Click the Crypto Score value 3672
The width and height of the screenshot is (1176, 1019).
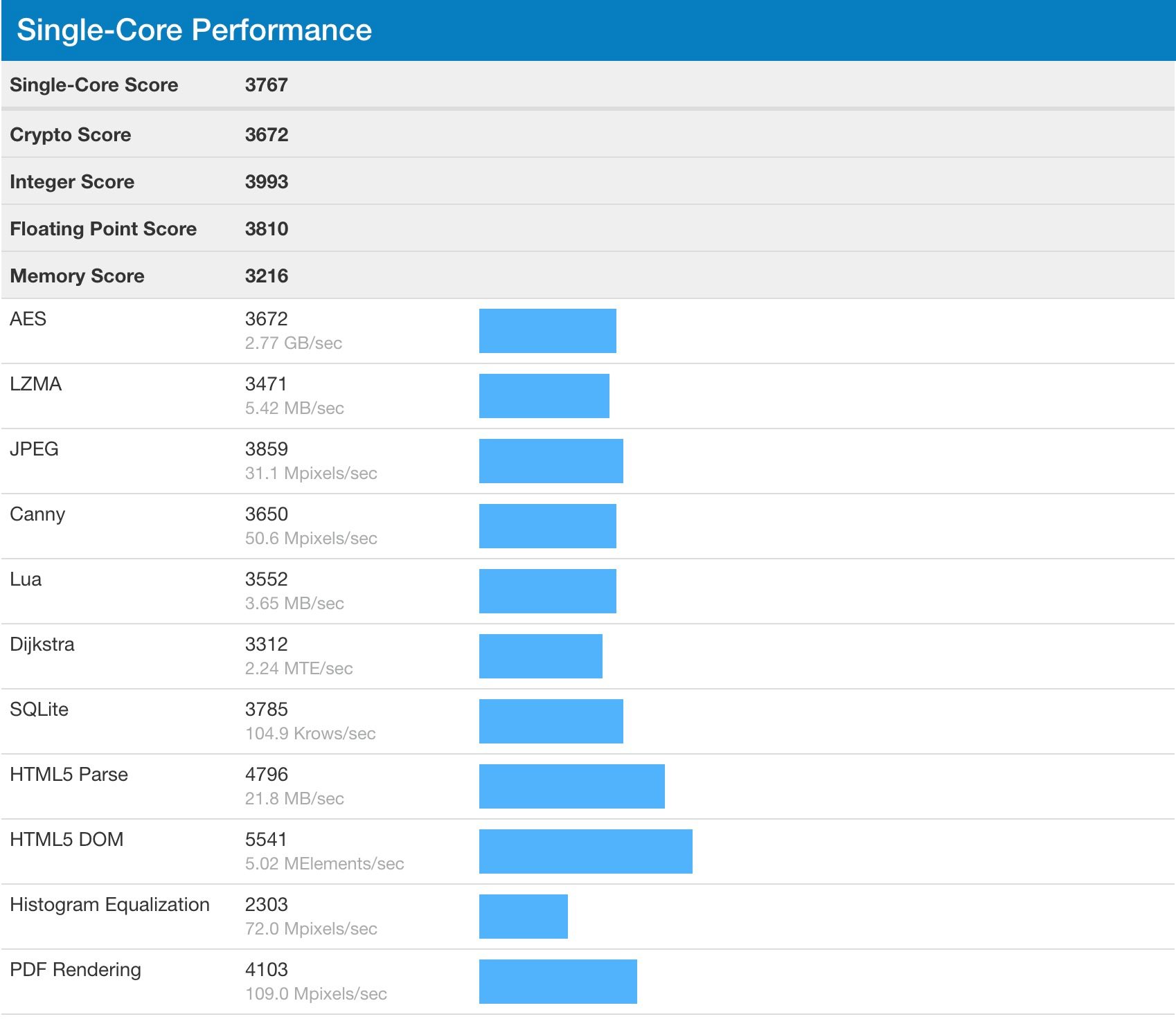click(266, 134)
